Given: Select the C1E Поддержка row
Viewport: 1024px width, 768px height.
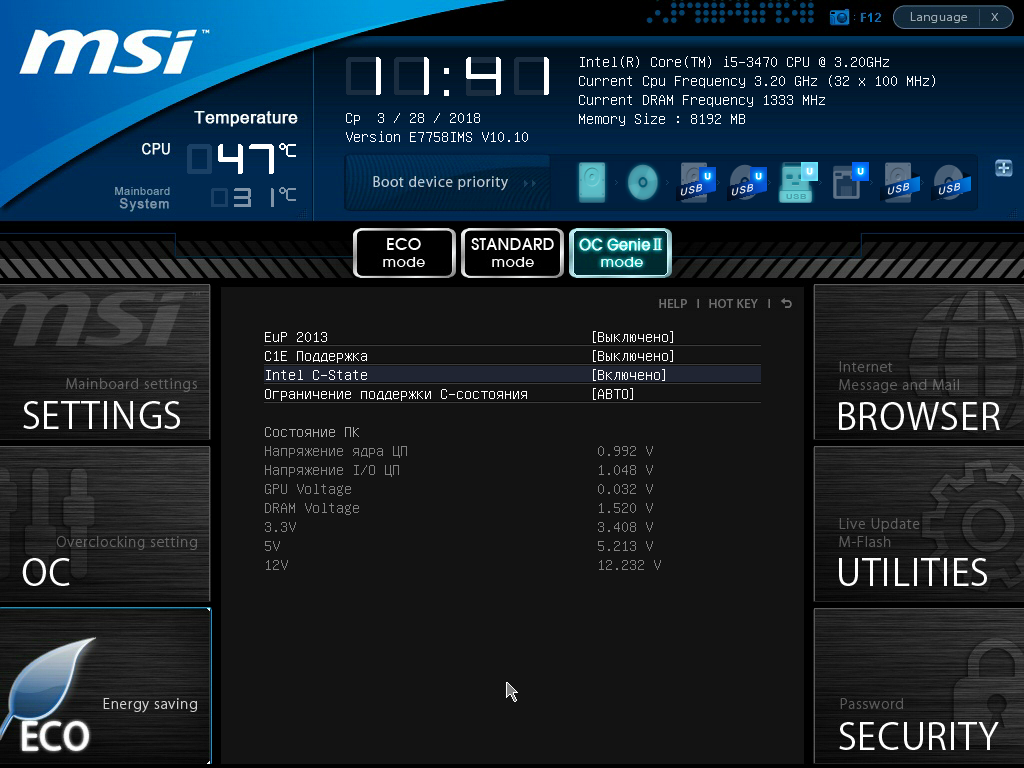Looking at the screenshot, I should point(512,356).
